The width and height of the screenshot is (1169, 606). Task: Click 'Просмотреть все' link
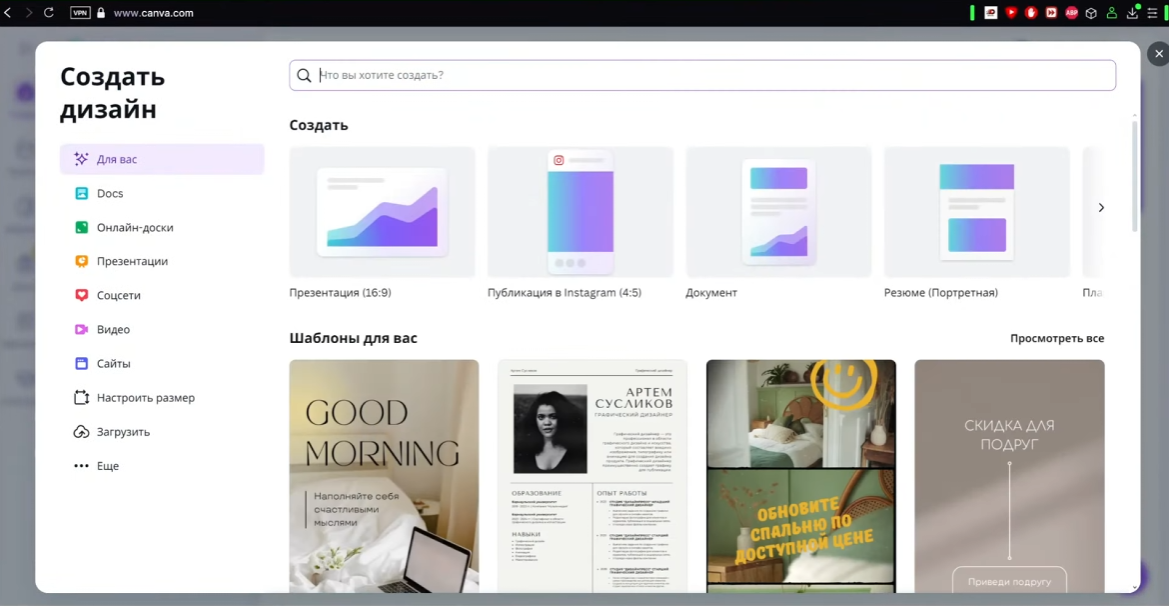[1057, 338]
